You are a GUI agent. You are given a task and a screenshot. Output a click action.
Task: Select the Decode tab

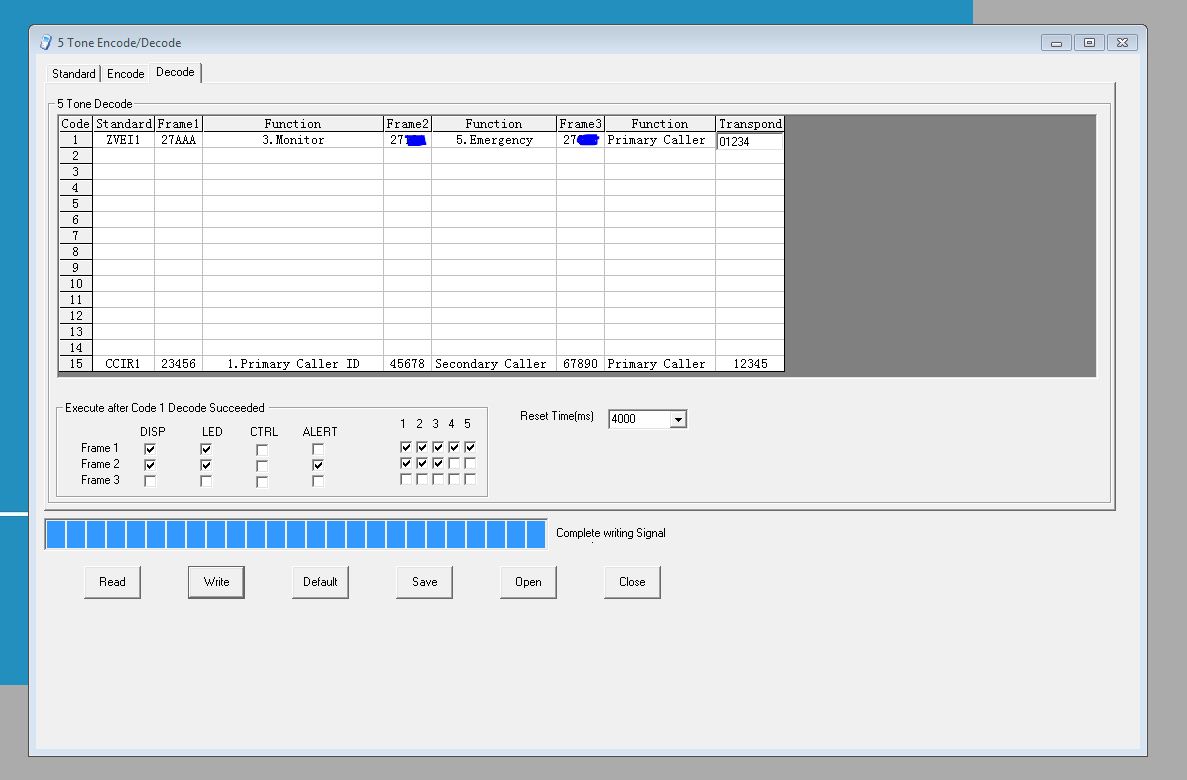(x=175, y=73)
